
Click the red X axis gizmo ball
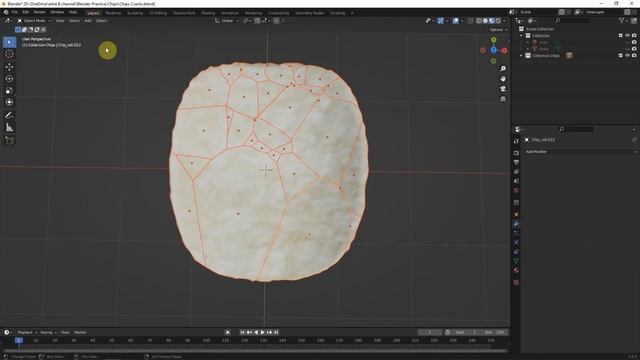pyautogui.click(x=504, y=50)
